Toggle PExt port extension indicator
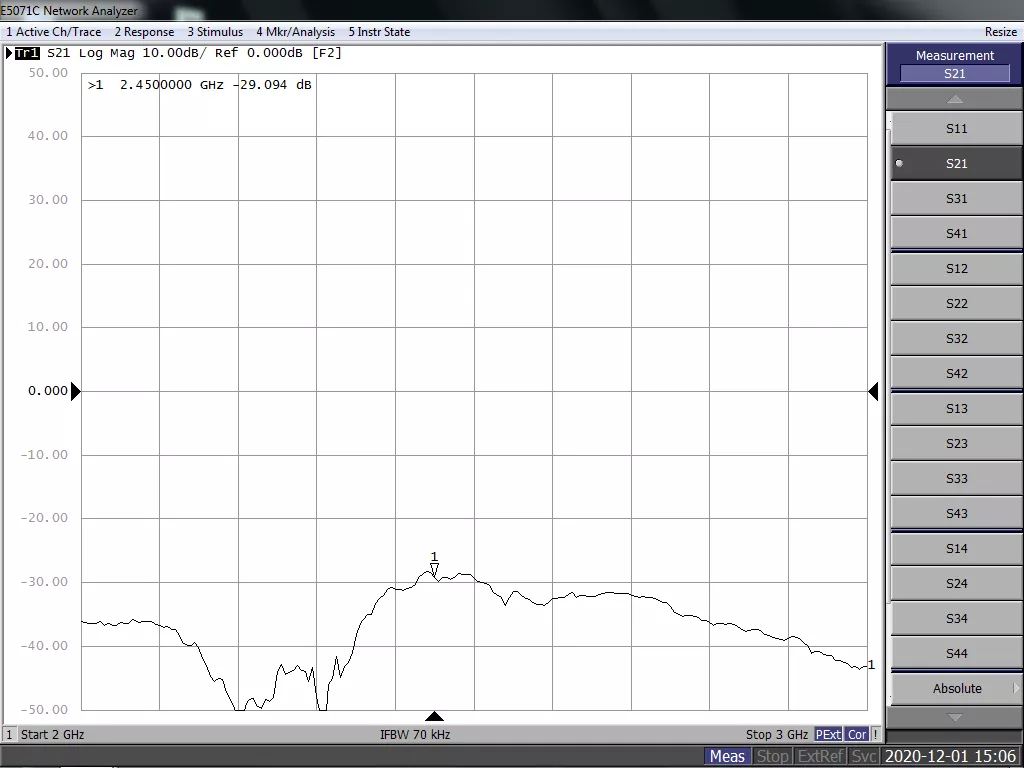The height and width of the screenshot is (768, 1024). (x=828, y=734)
